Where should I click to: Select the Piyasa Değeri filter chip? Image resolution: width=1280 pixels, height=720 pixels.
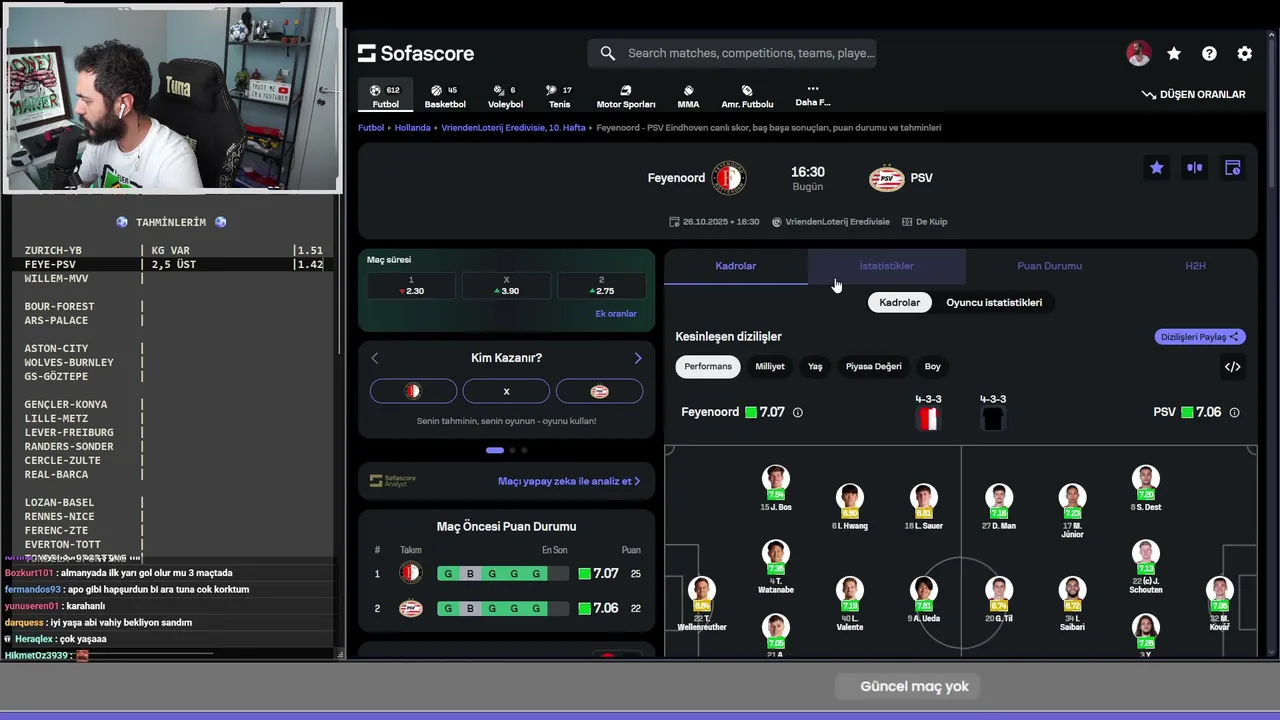click(874, 366)
